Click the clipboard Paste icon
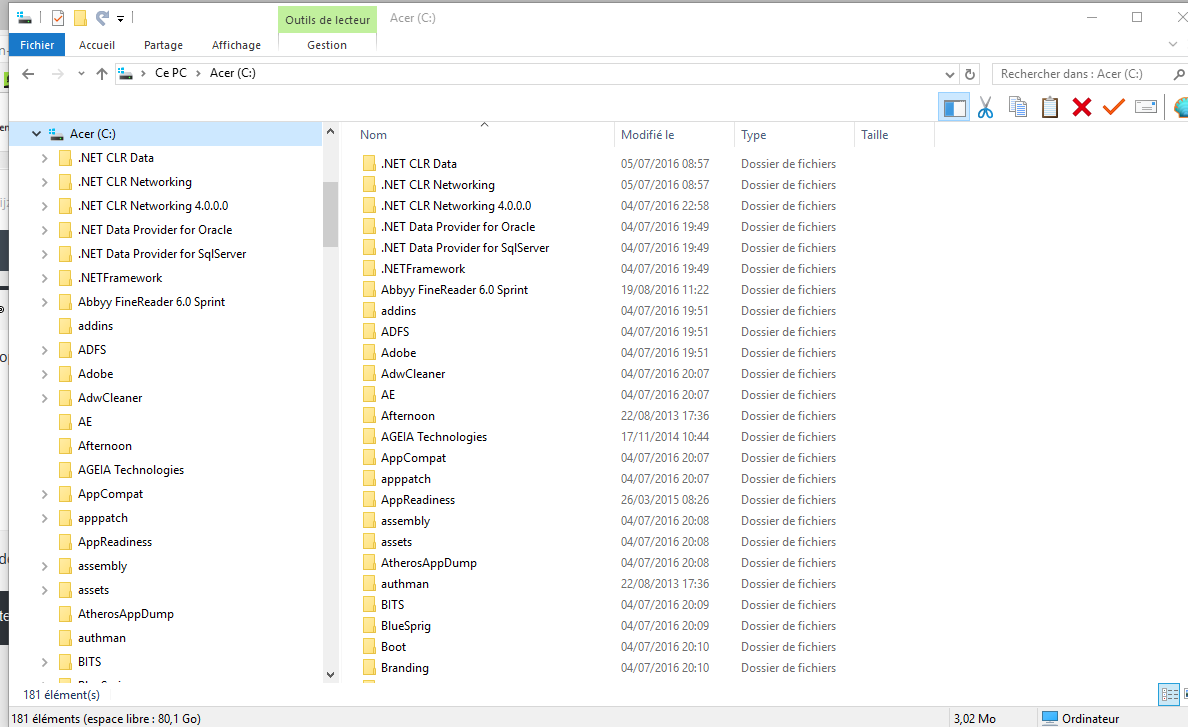Viewport: 1188px width, 727px height. tap(1049, 108)
